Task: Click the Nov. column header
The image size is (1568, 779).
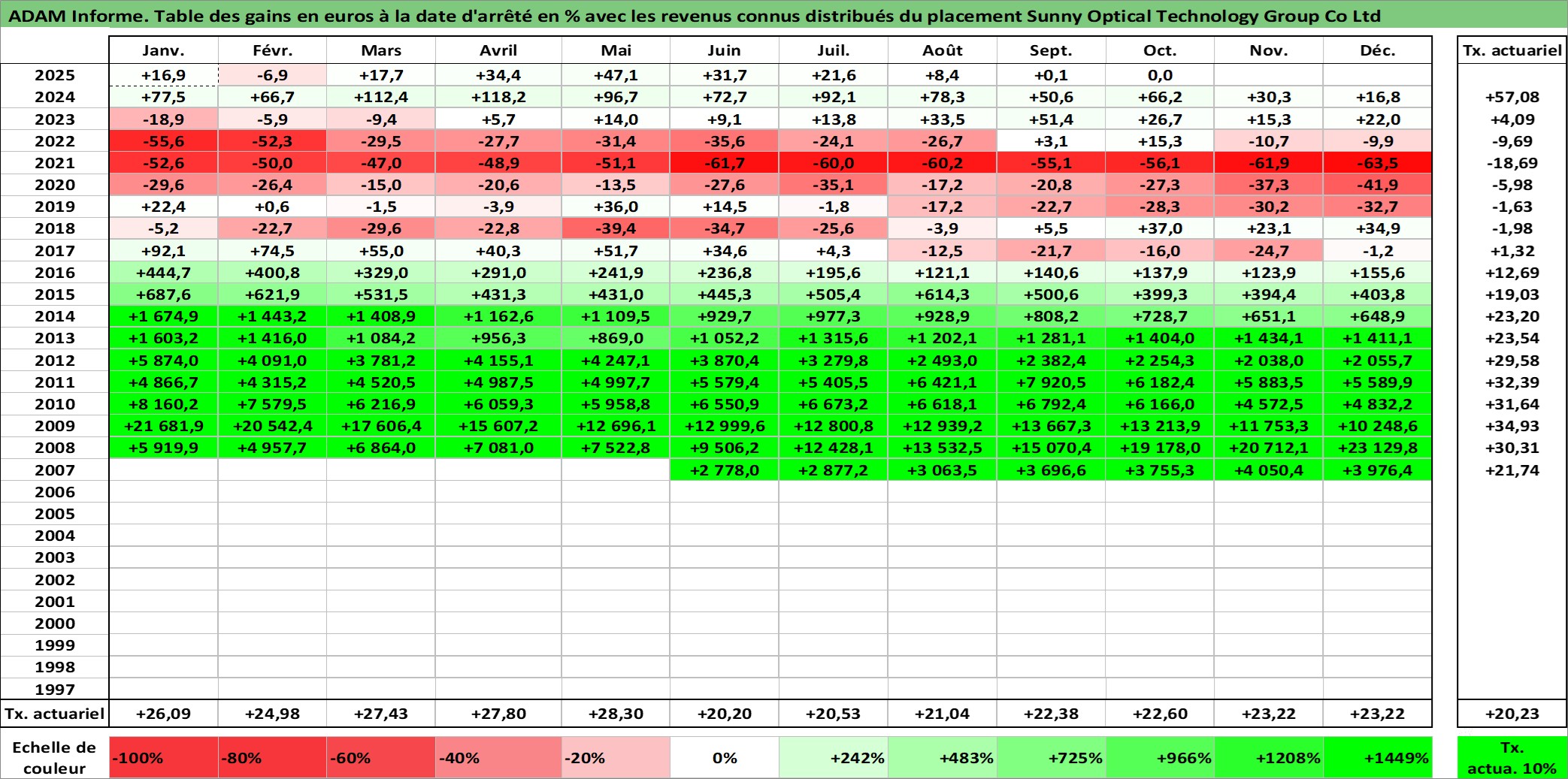Action: tap(1269, 50)
